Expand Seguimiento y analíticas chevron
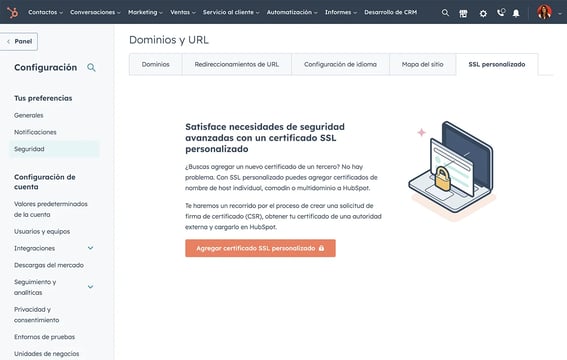This screenshot has height=360, width=567. [x=90, y=287]
